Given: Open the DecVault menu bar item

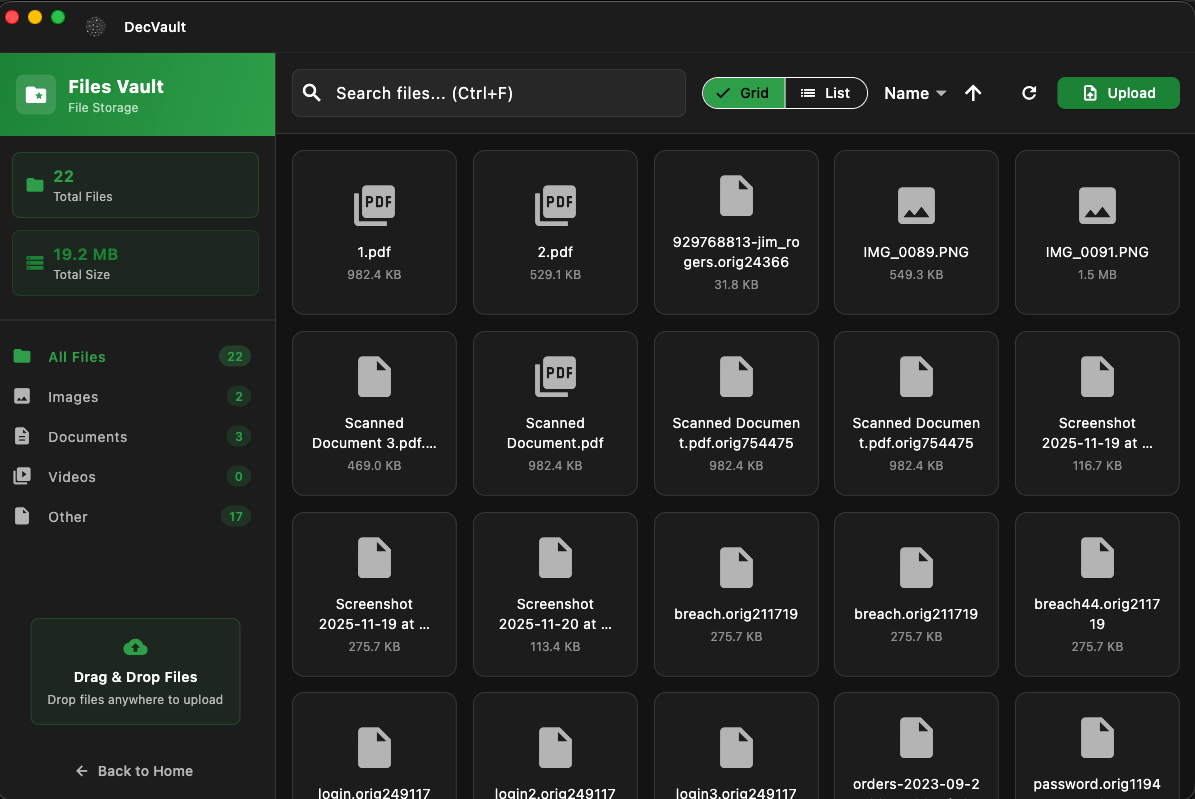Looking at the screenshot, I should (154, 27).
